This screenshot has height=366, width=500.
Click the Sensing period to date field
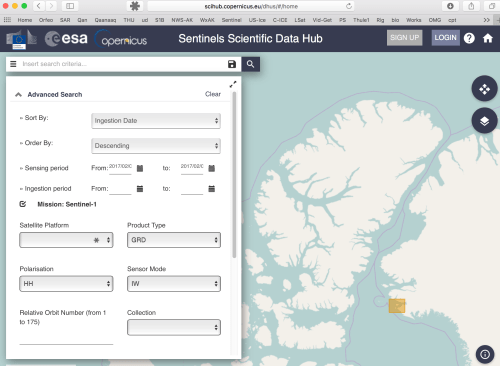pos(192,168)
